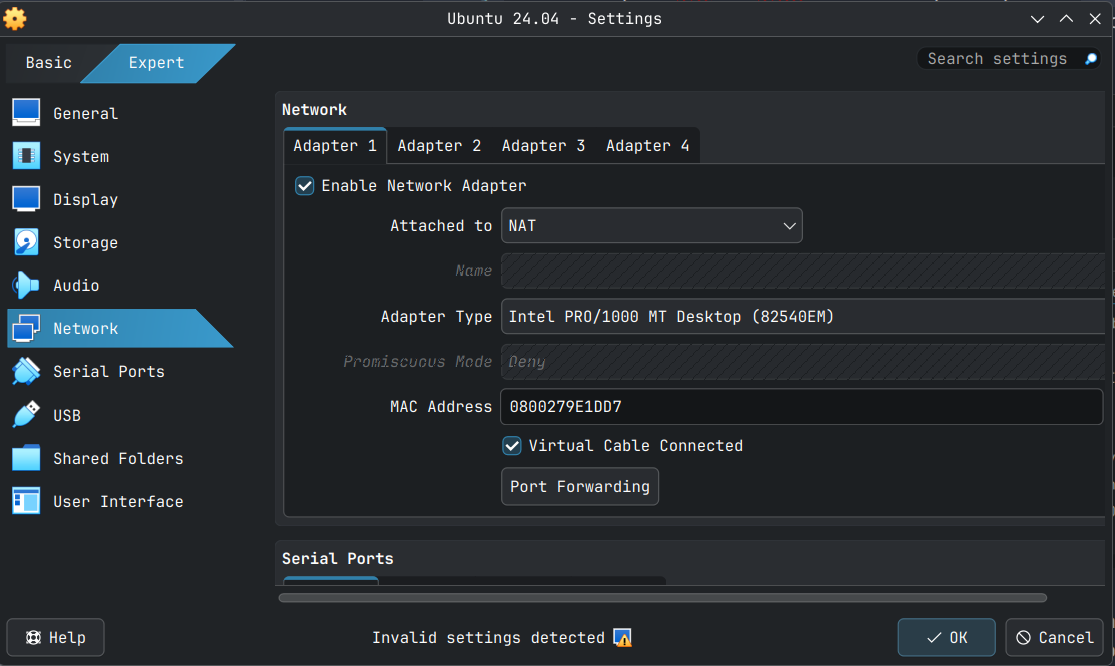This screenshot has height=666, width=1115.
Task: Click the horizontal scrollbar at the bottom
Action: click(x=662, y=598)
